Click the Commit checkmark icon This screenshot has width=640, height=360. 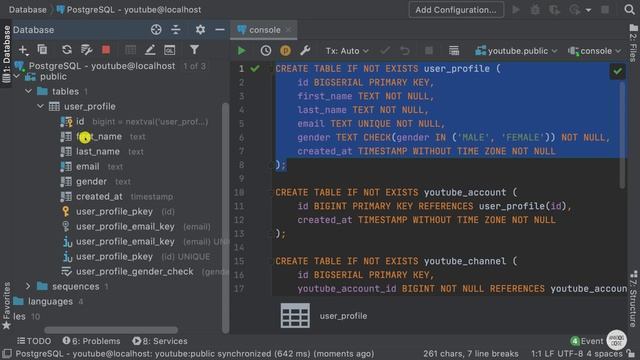click(385, 51)
